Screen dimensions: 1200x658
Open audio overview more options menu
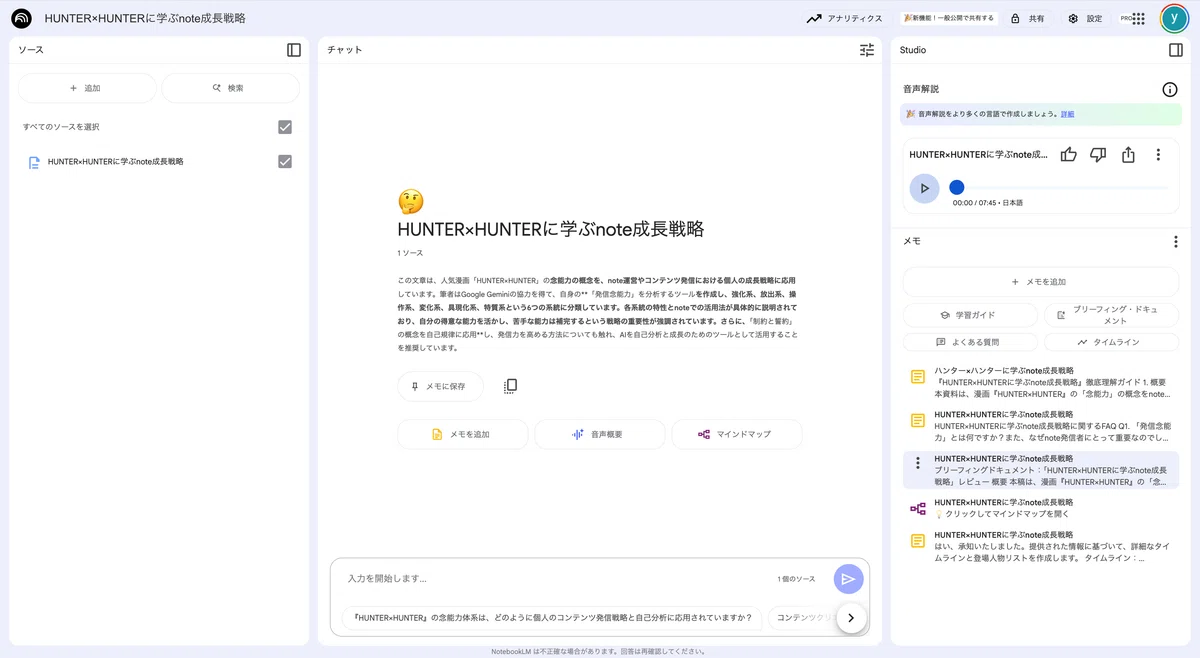[x=1158, y=154]
